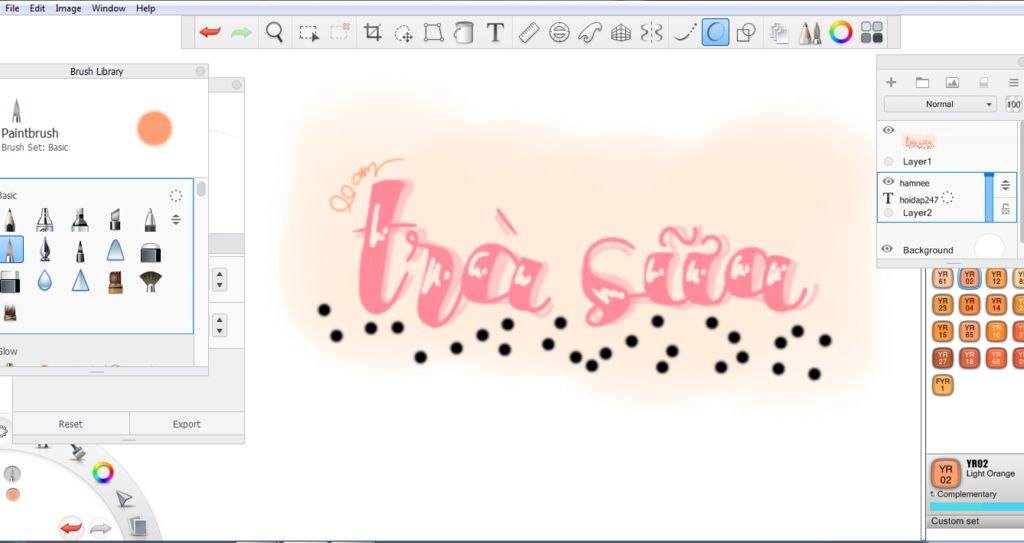Select the Crop tool
The width and height of the screenshot is (1024, 543).
pos(373,32)
